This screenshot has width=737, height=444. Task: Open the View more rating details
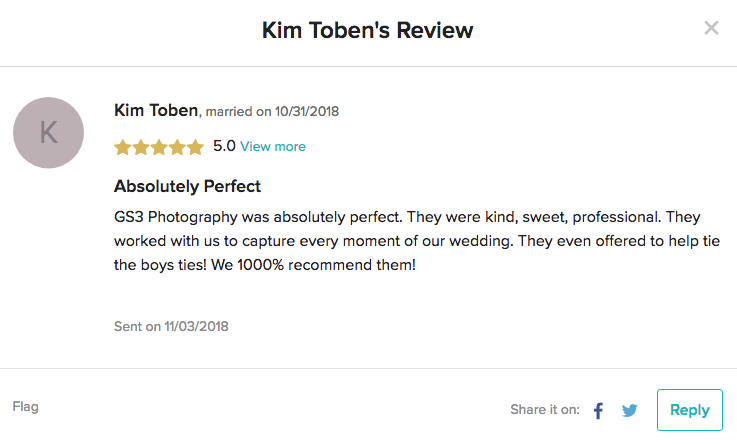tap(273, 147)
